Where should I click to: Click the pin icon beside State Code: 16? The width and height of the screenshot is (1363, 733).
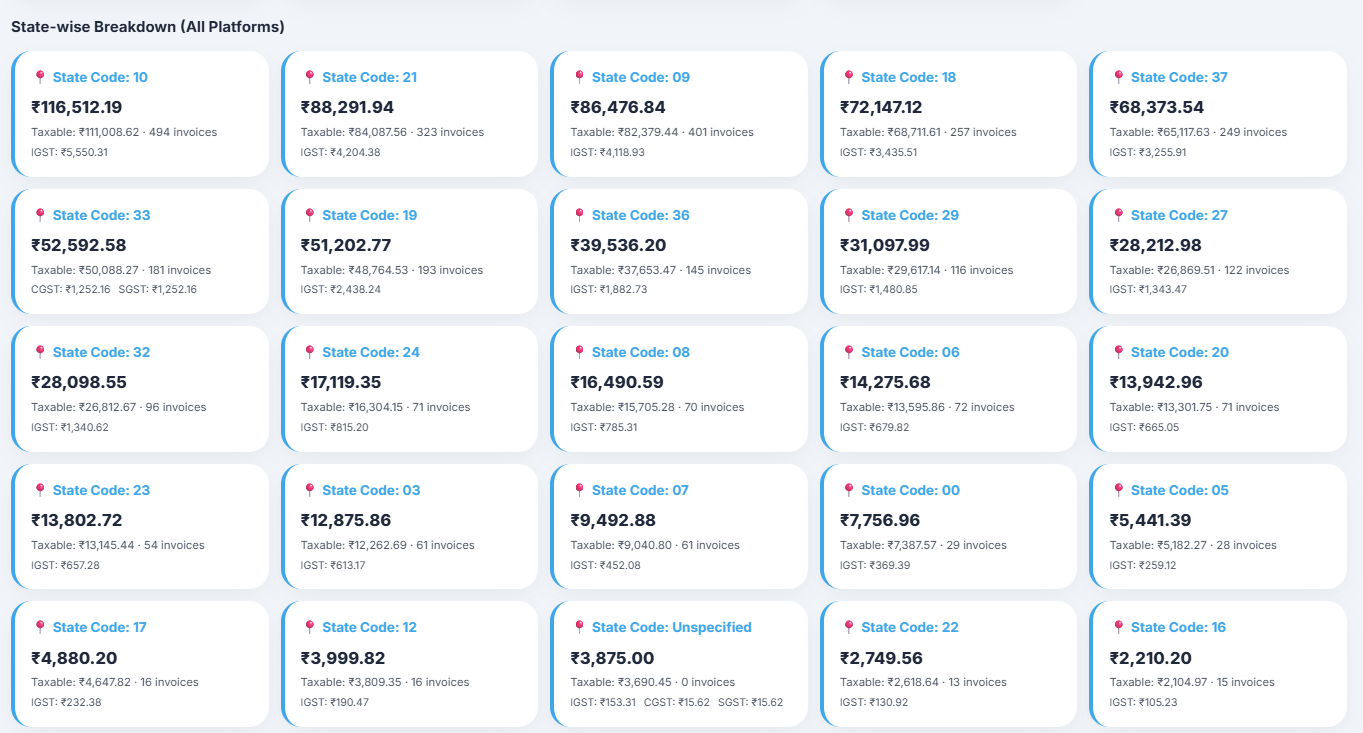(1118, 627)
